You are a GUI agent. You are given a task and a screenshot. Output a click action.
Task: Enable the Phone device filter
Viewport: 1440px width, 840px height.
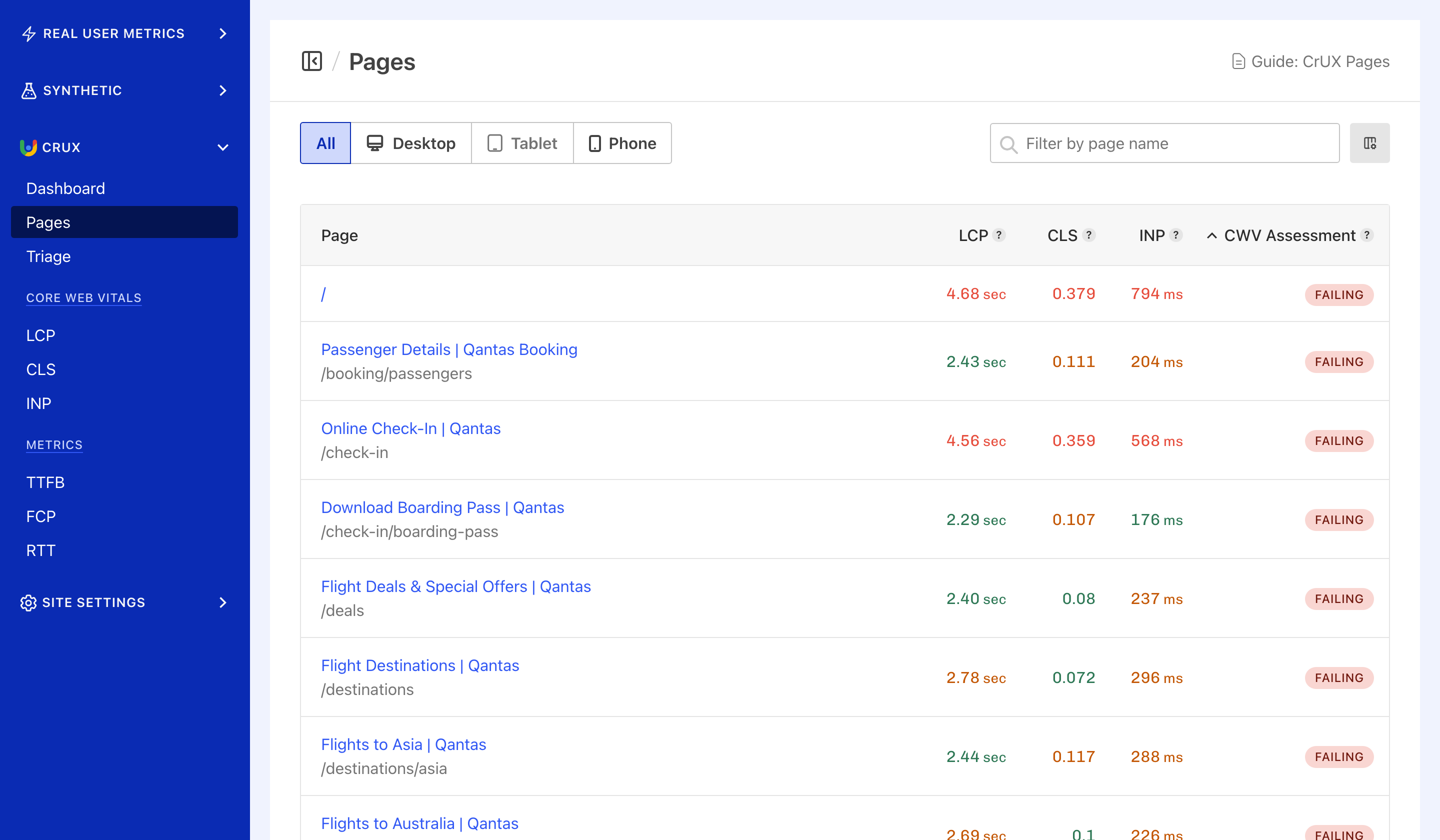pyautogui.click(x=622, y=143)
